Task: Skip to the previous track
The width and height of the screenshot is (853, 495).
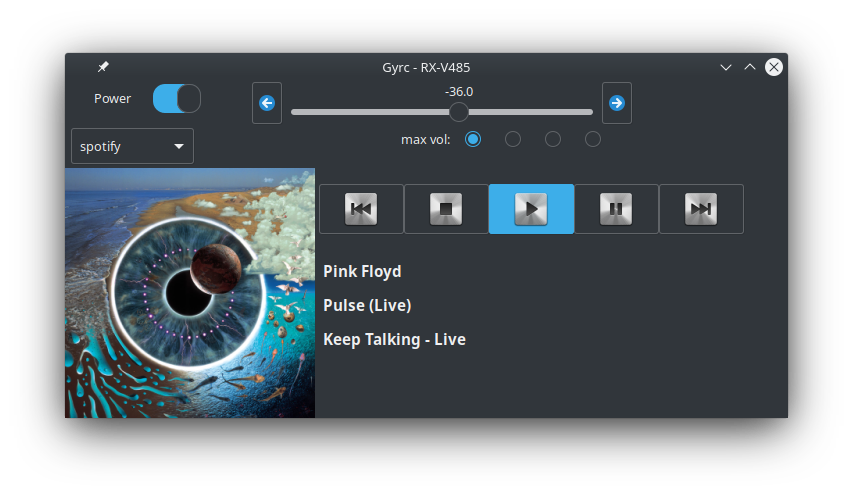Action: [x=361, y=209]
